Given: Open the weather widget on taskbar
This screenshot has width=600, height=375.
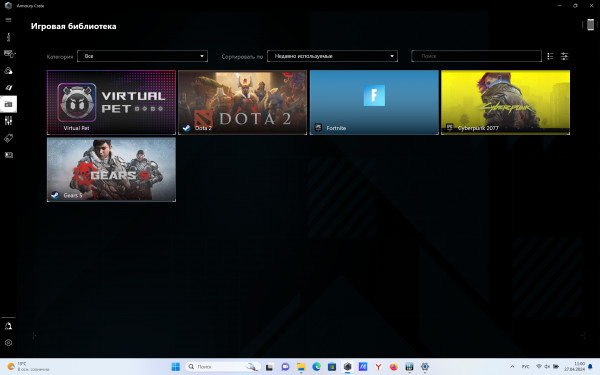Looking at the screenshot, I should (29, 367).
